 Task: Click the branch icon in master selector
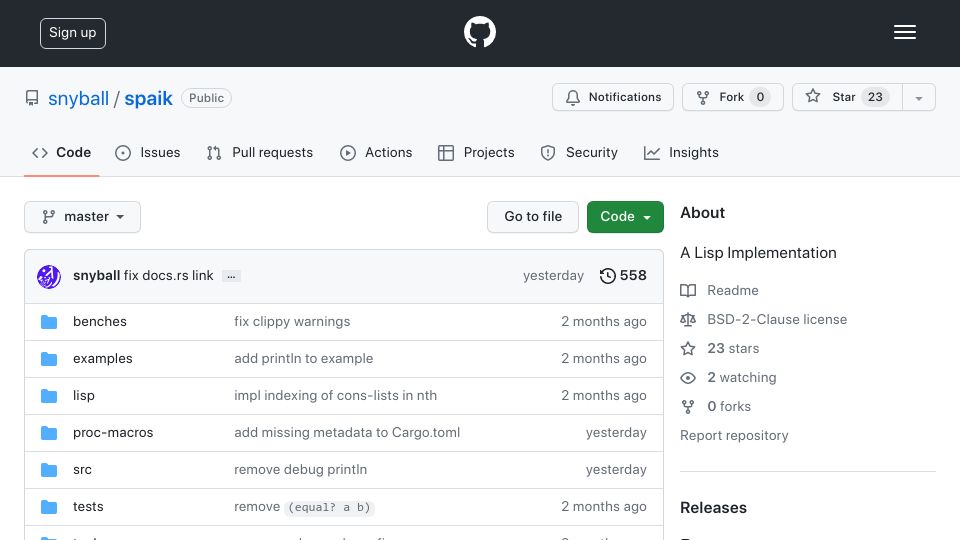pyautogui.click(x=48, y=217)
